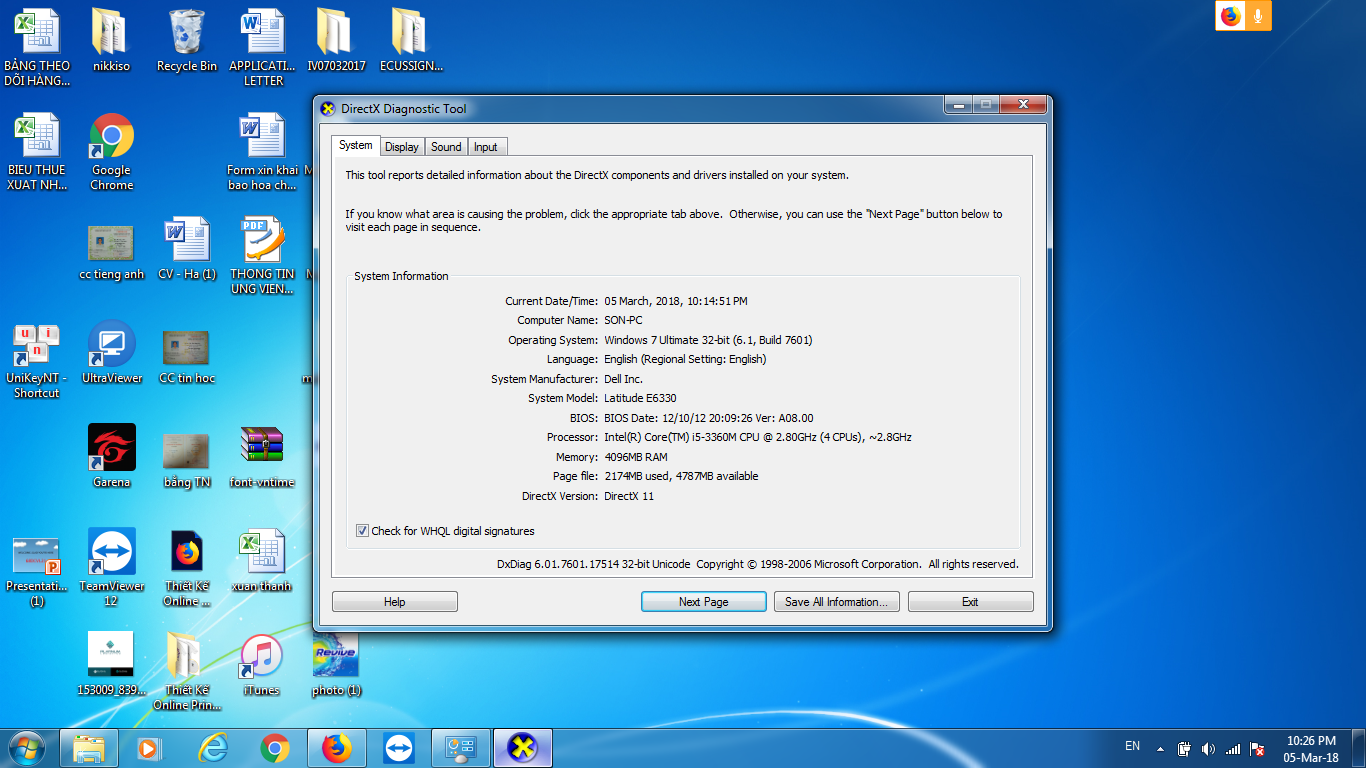Show hidden system tray icons arrow
Viewport: 1366px width, 768px height.
1160,748
